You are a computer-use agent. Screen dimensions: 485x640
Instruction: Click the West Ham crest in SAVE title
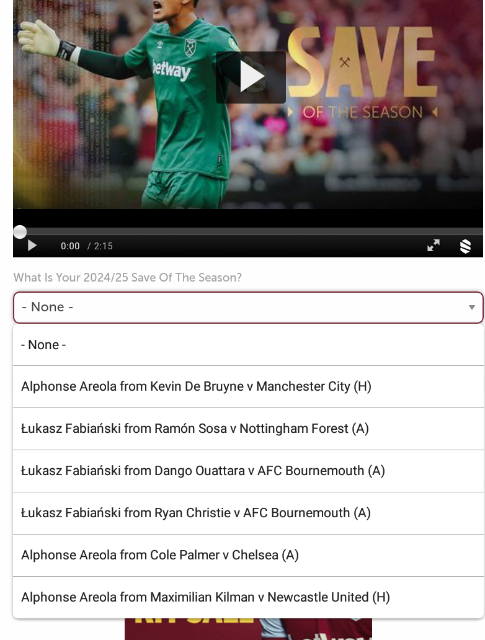pos(345,62)
